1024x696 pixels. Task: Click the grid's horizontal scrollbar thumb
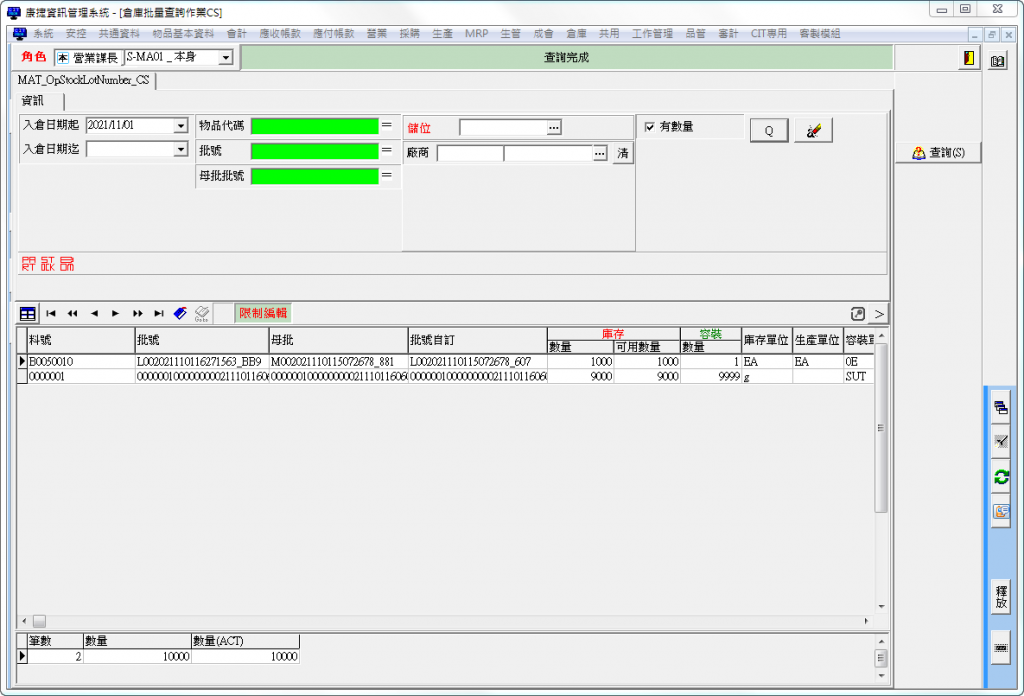39,621
